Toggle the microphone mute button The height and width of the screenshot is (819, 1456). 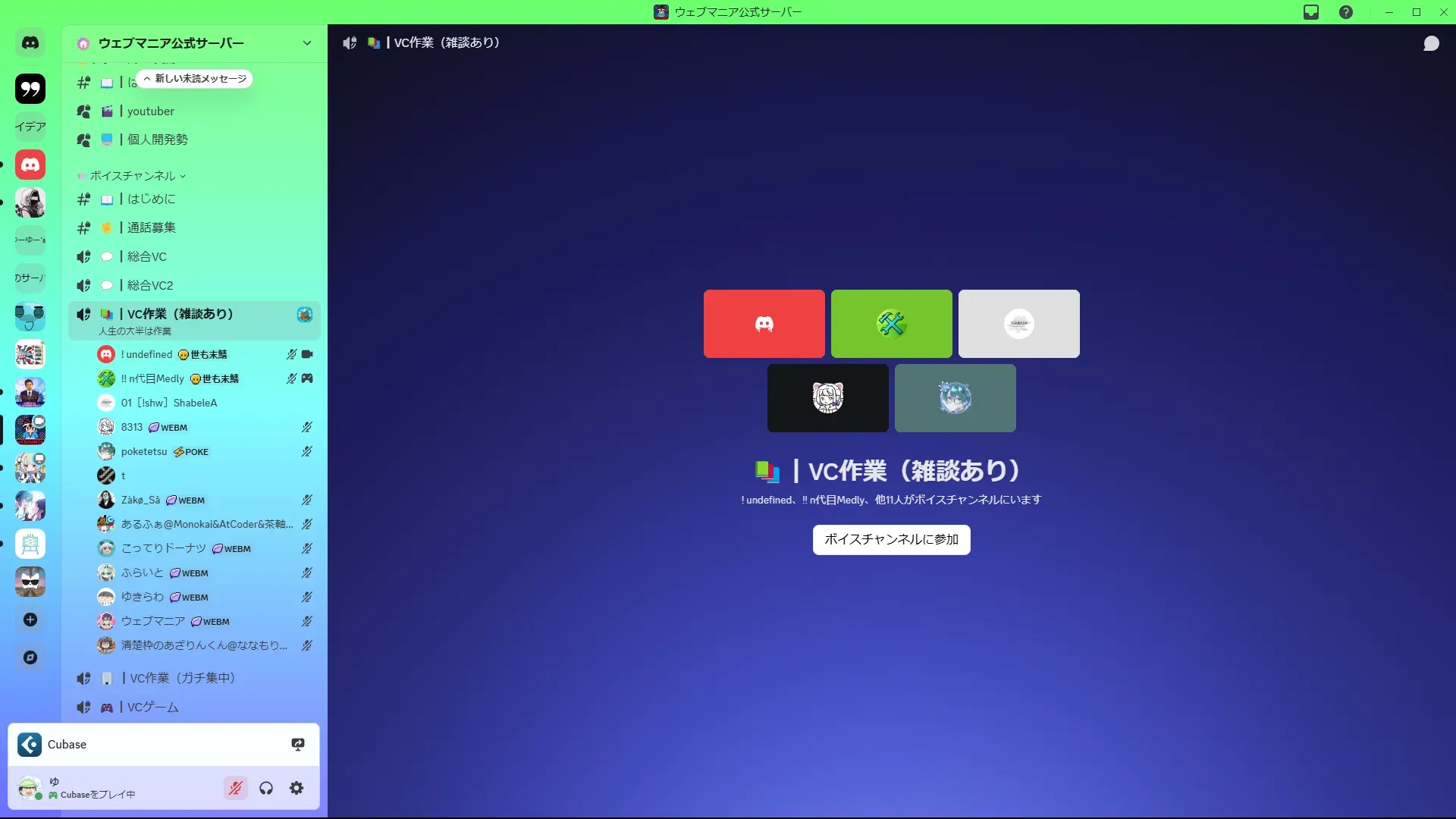(236, 788)
